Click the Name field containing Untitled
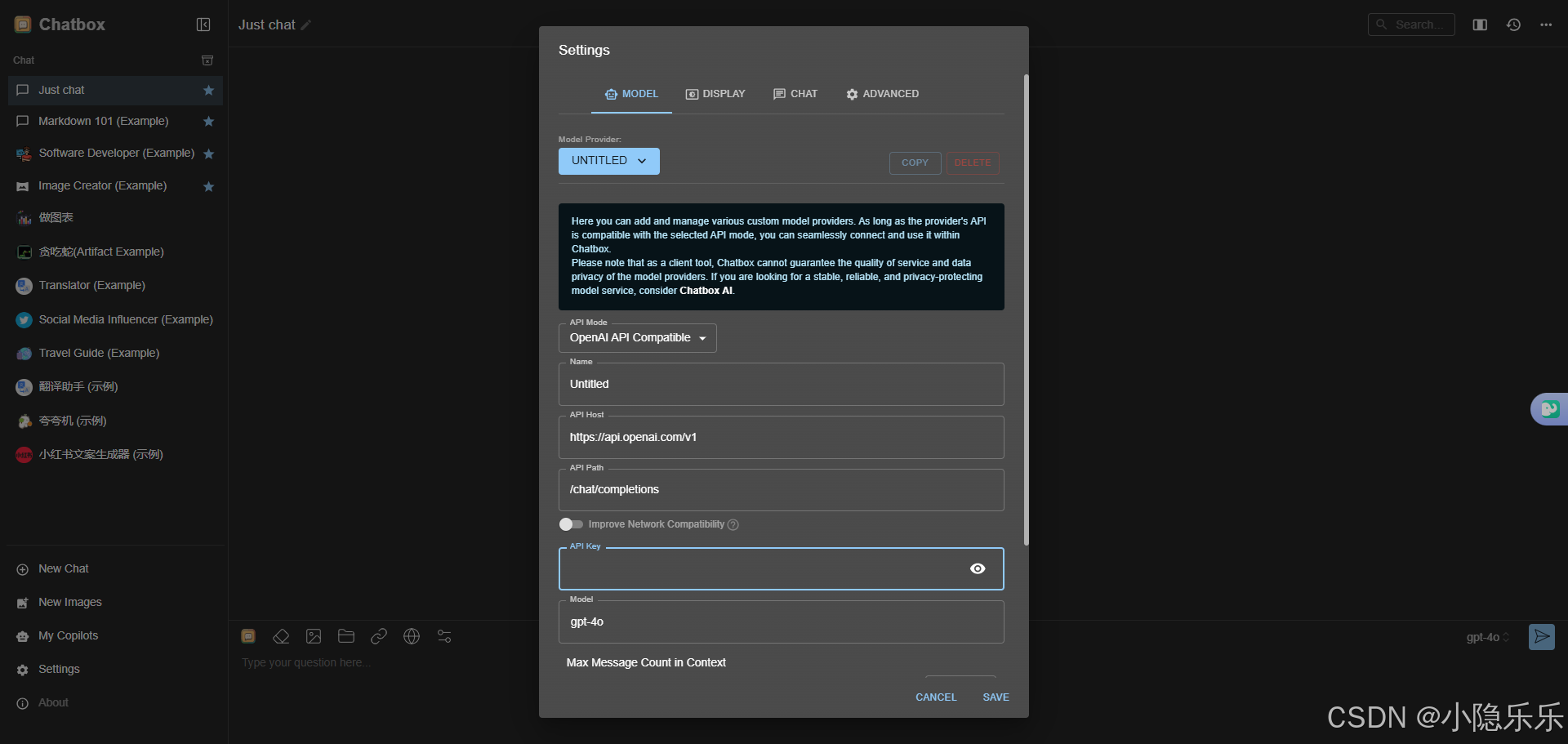Viewport: 1568px width, 744px height. click(782, 385)
